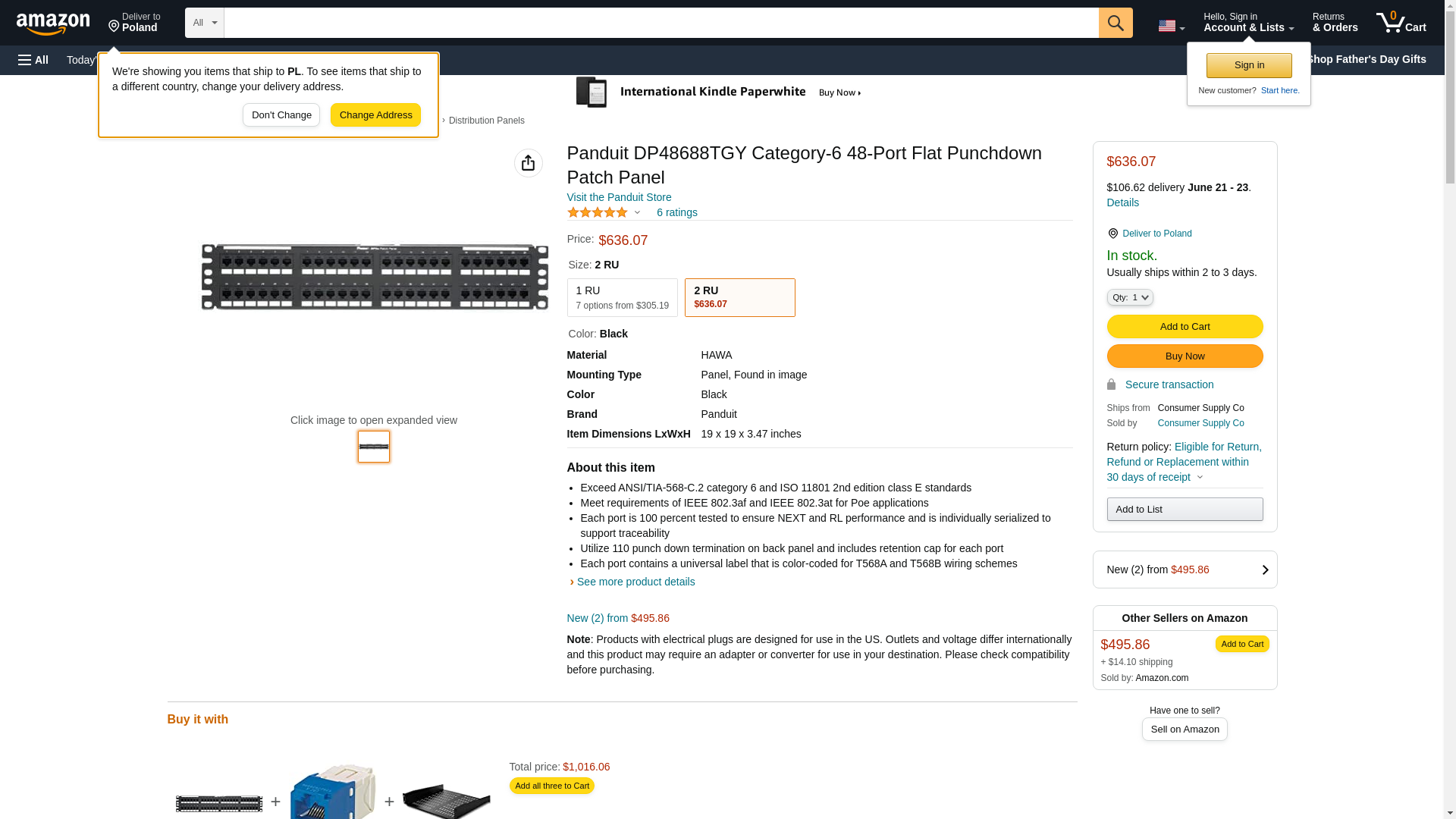Click the Buy Now button
This screenshot has height=819, width=1456.
[x=1184, y=356]
